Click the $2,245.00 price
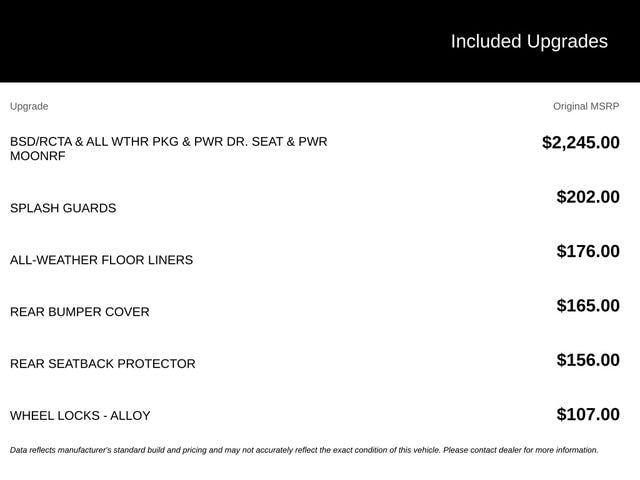The height and width of the screenshot is (480, 640). tap(580, 142)
